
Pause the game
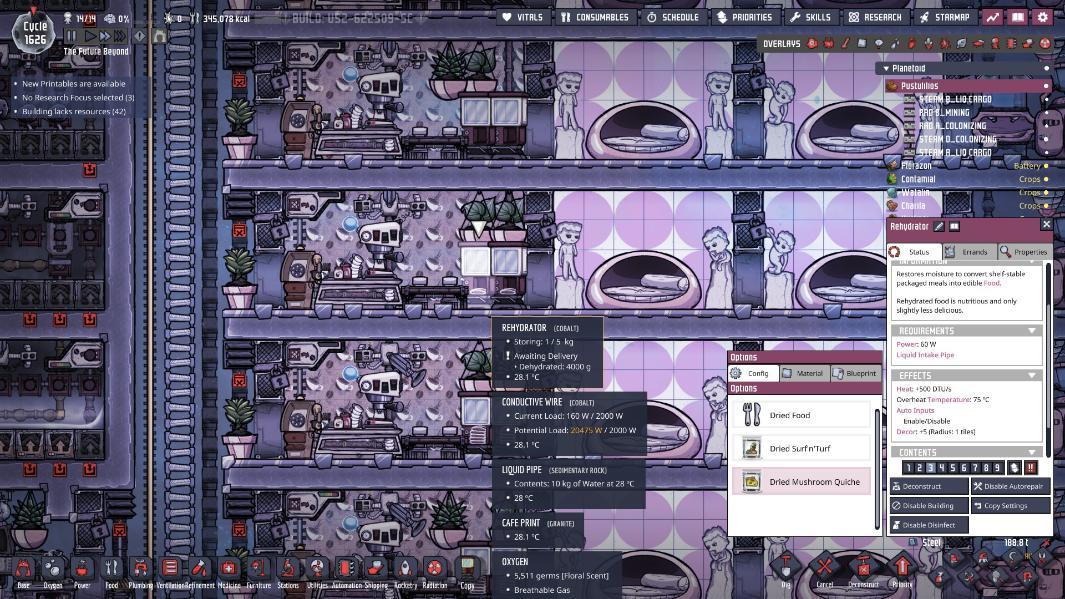coord(71,35)
